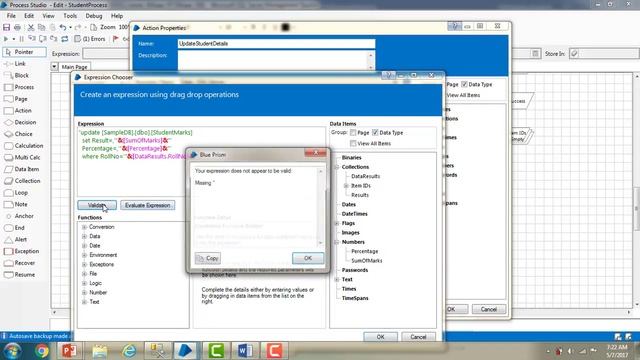The width and height of the screenshot is (640, 360).
Task: Switch to the Main Page tab
Action: (74, 67)
